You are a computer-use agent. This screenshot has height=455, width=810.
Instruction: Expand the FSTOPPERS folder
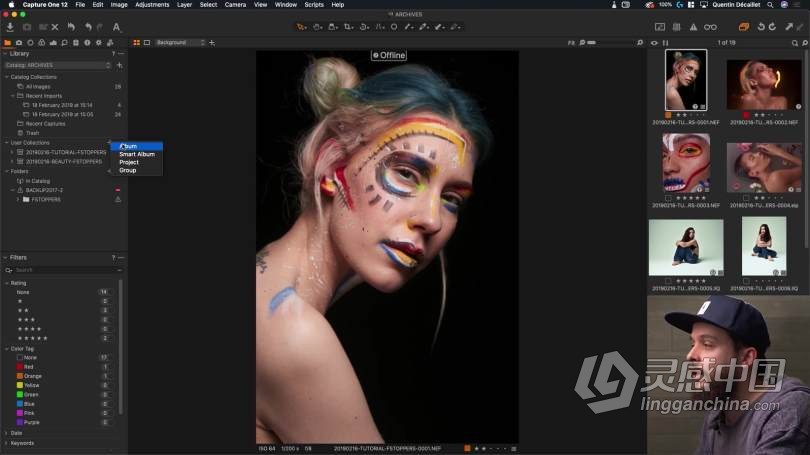pyautogui.click(x=18, y=199)
